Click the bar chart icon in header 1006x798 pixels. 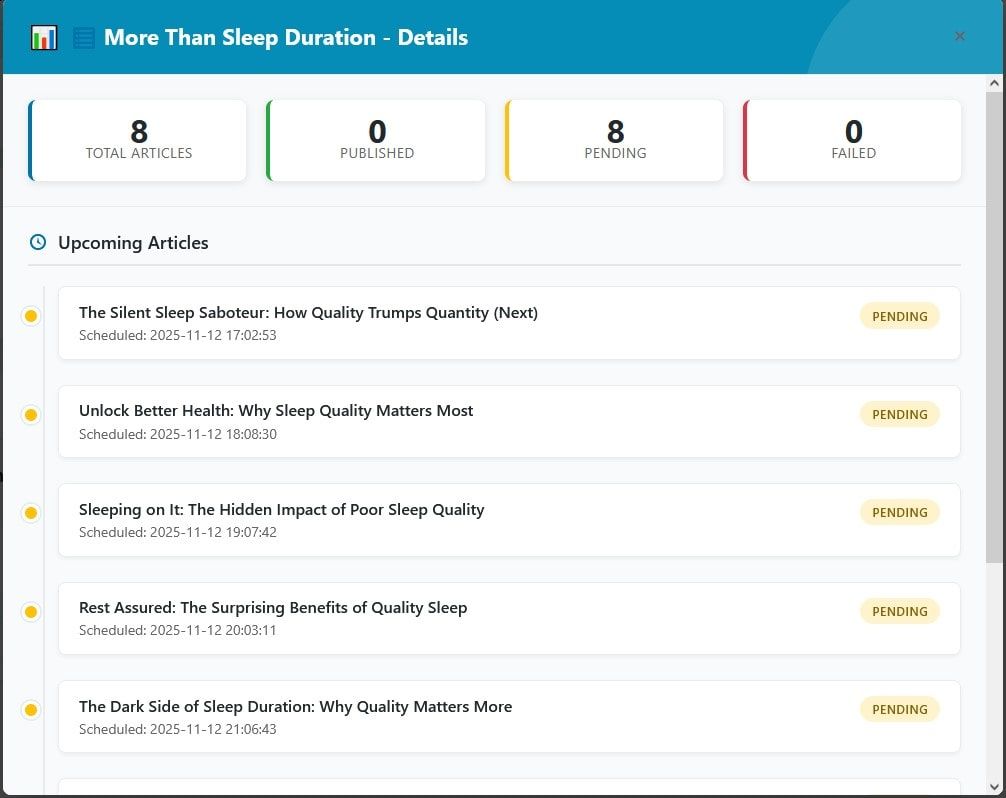click(x=44, y=38)
